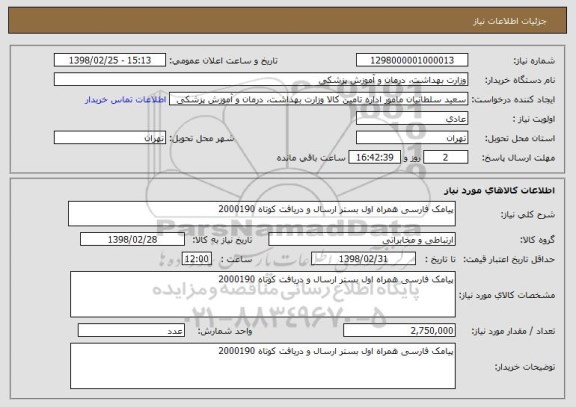The height and width of the screenshot is (407, 576).
Task: Click the اطلاعات کالاهای مورد نیاز section heading
Action: 499,190
